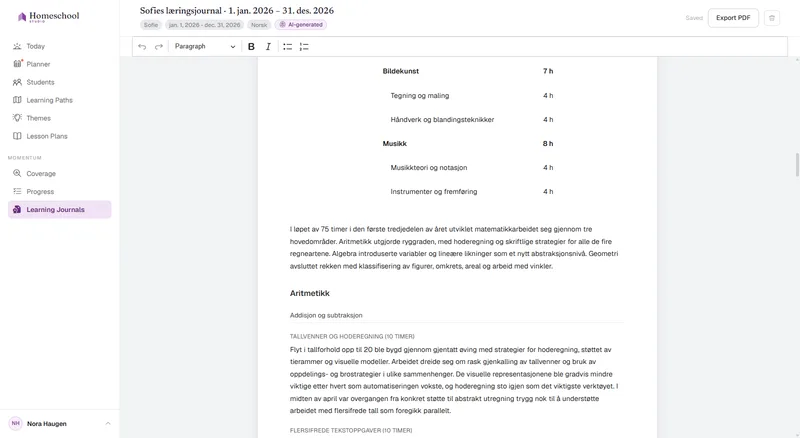
Task: Toggle italic formatting
Action: point(268,46)
